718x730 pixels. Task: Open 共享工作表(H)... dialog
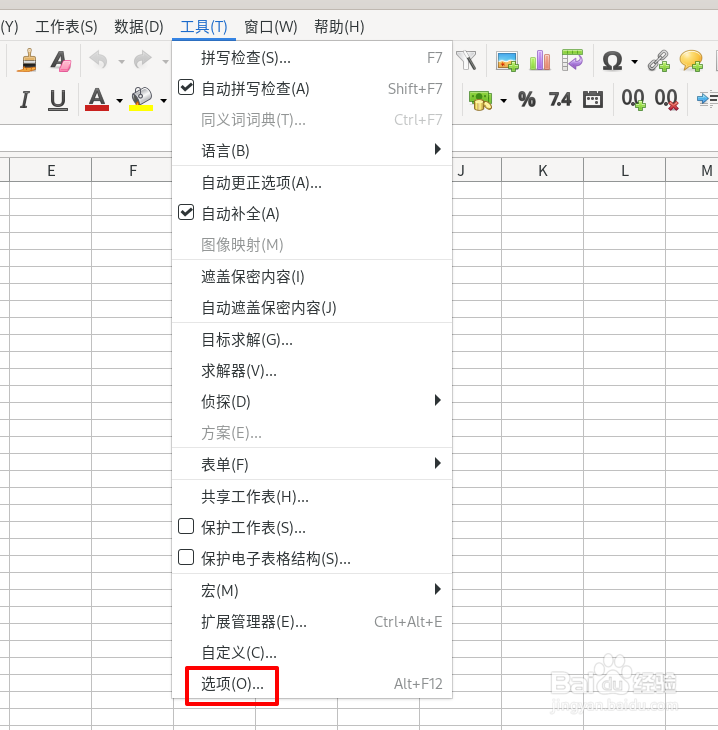(312, 497)
